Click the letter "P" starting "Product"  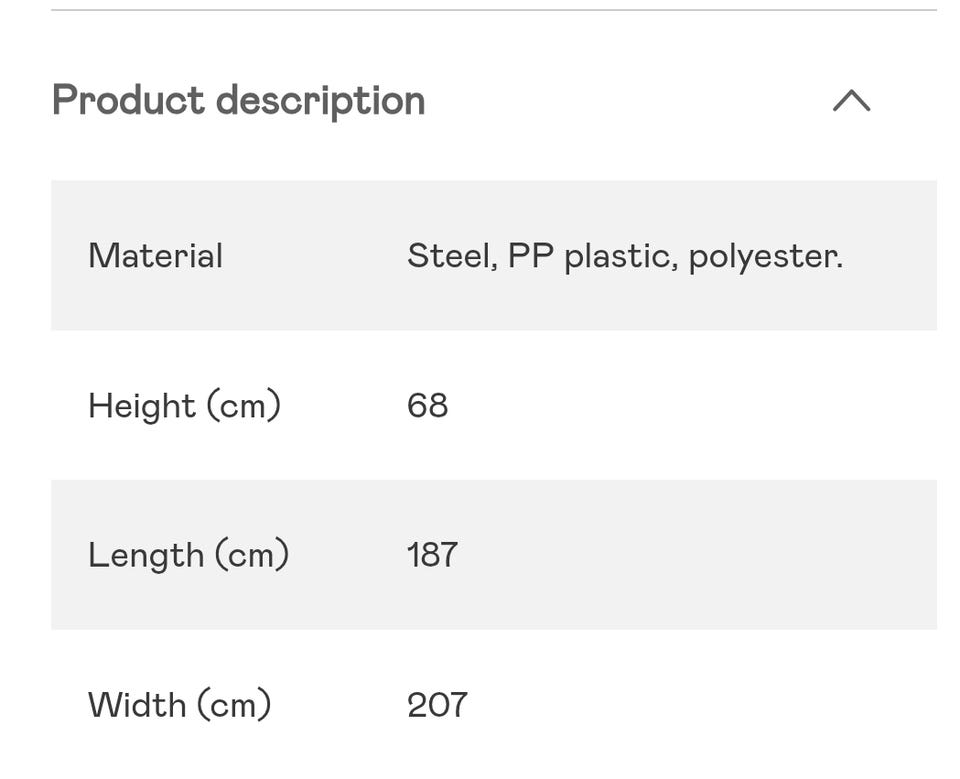tap(64, 101)
